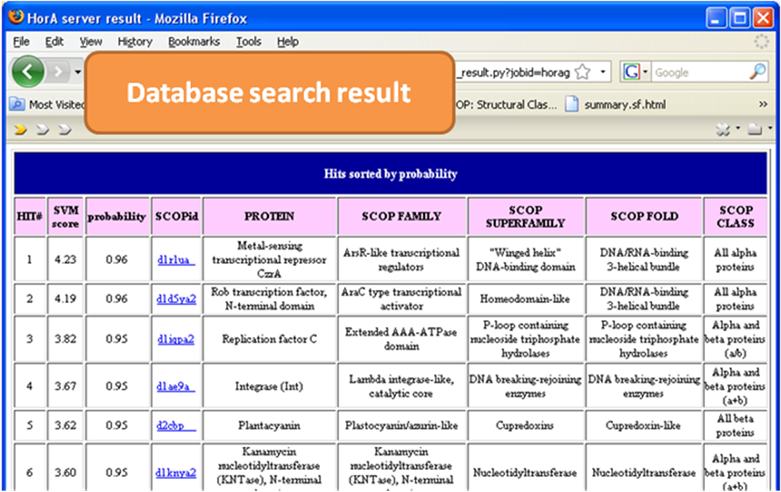Click the Most Visited bookmark icon
The image size is (781, 492).
point(17,103)
